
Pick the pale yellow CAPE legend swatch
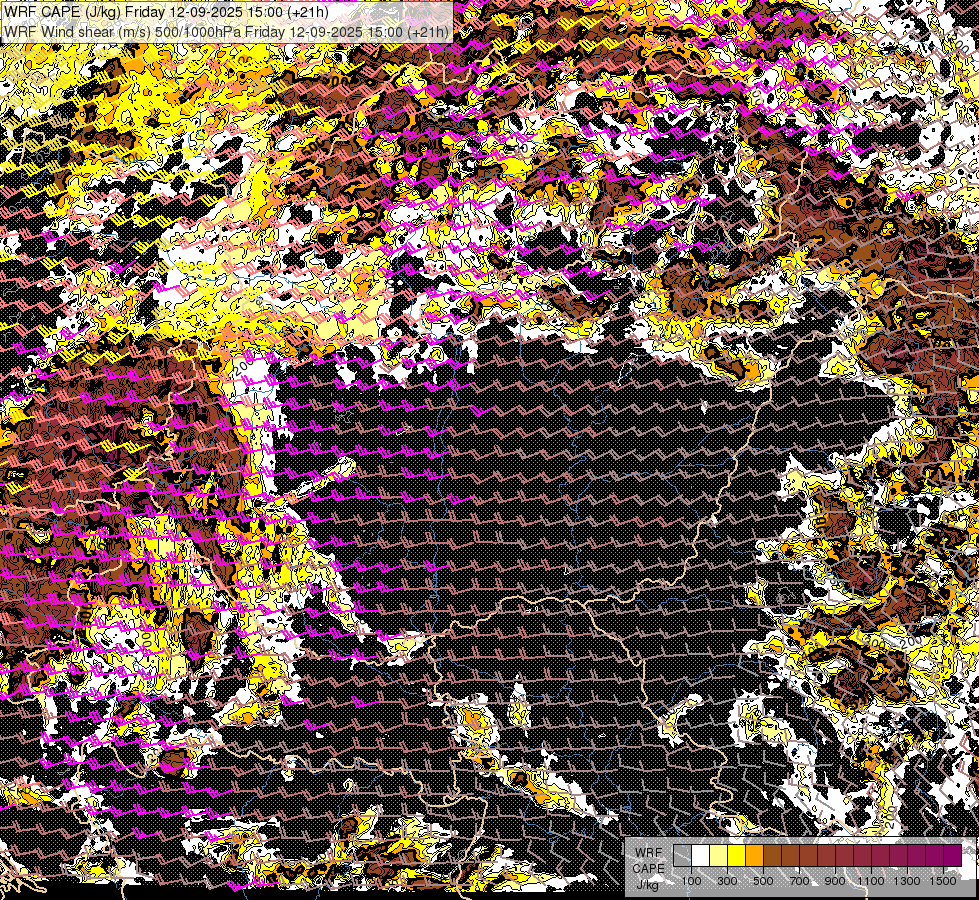click(719, 855)
